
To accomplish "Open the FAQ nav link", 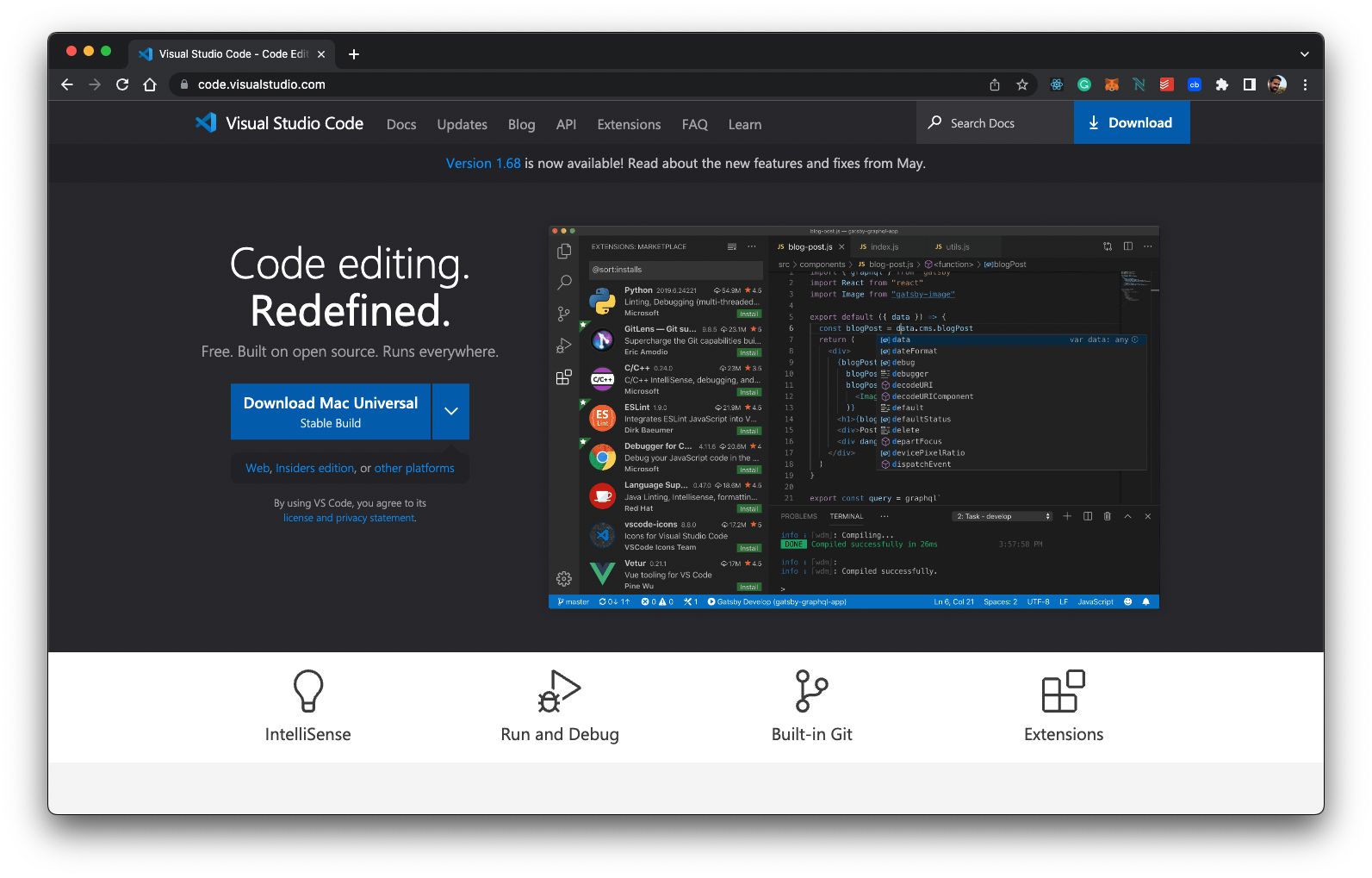I will (695, 124).
